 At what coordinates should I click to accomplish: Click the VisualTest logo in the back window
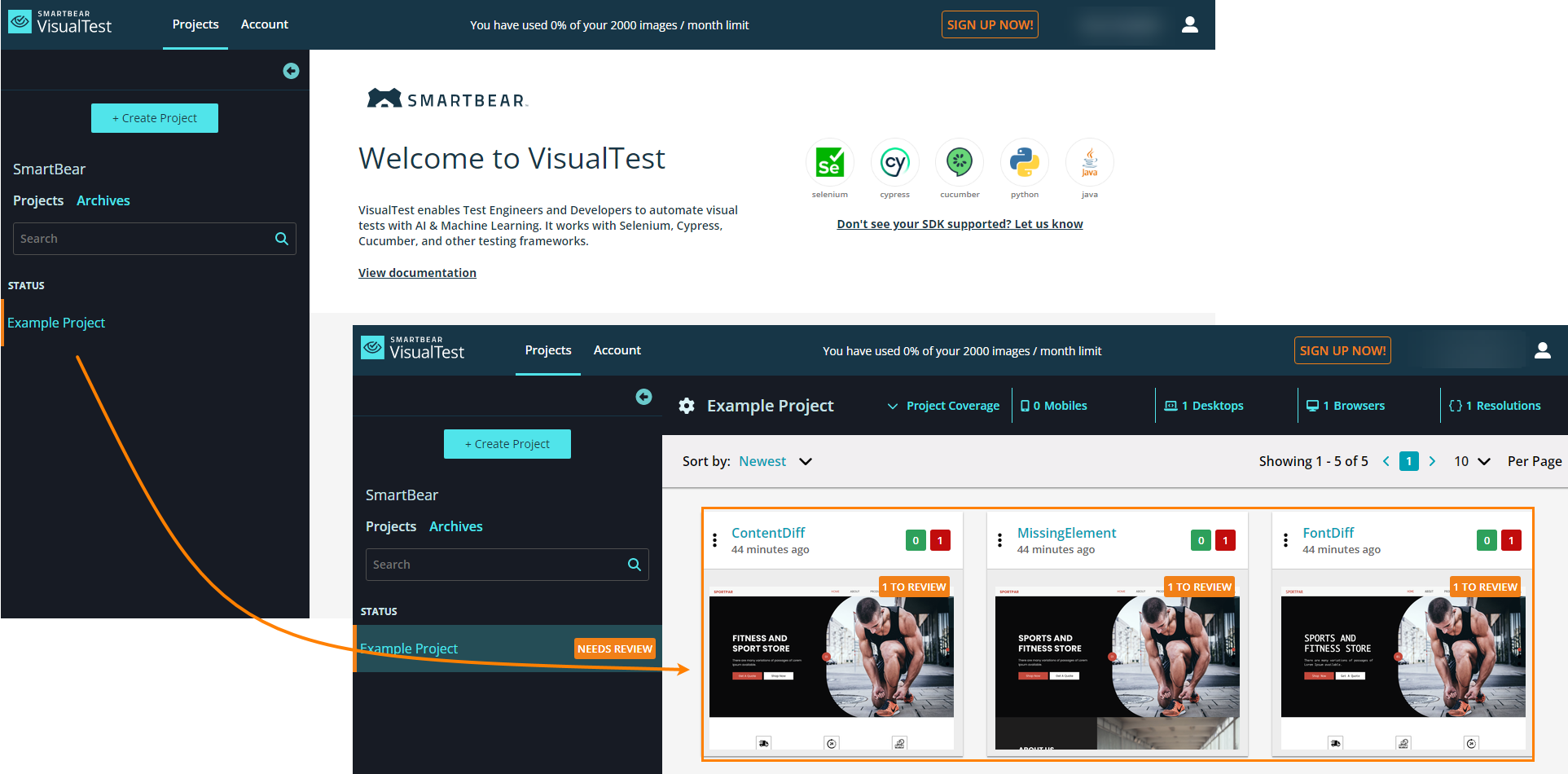[59, 23]
